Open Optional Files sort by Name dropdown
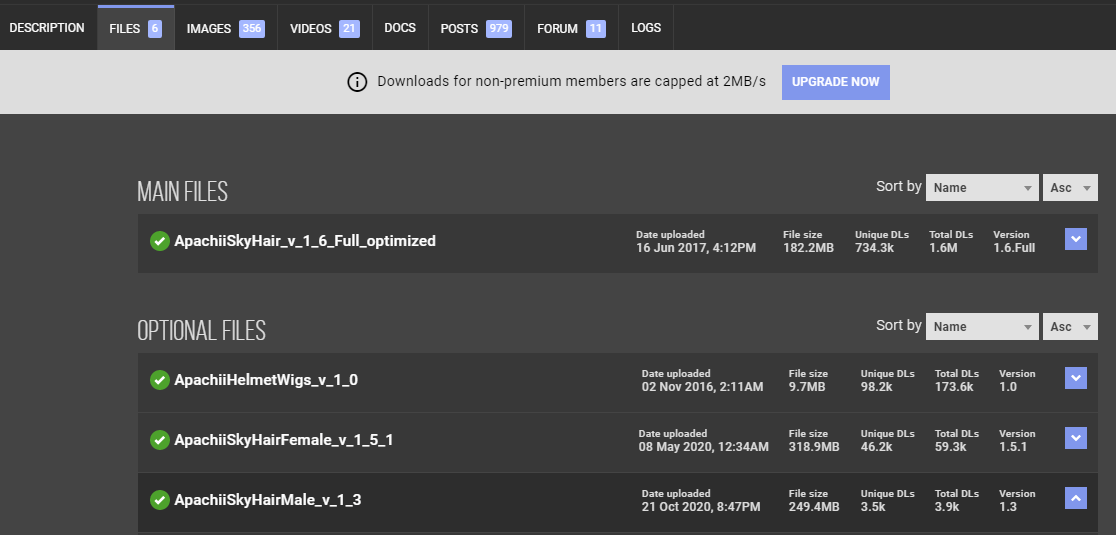The image size is (1116, 535). [982, 326]
